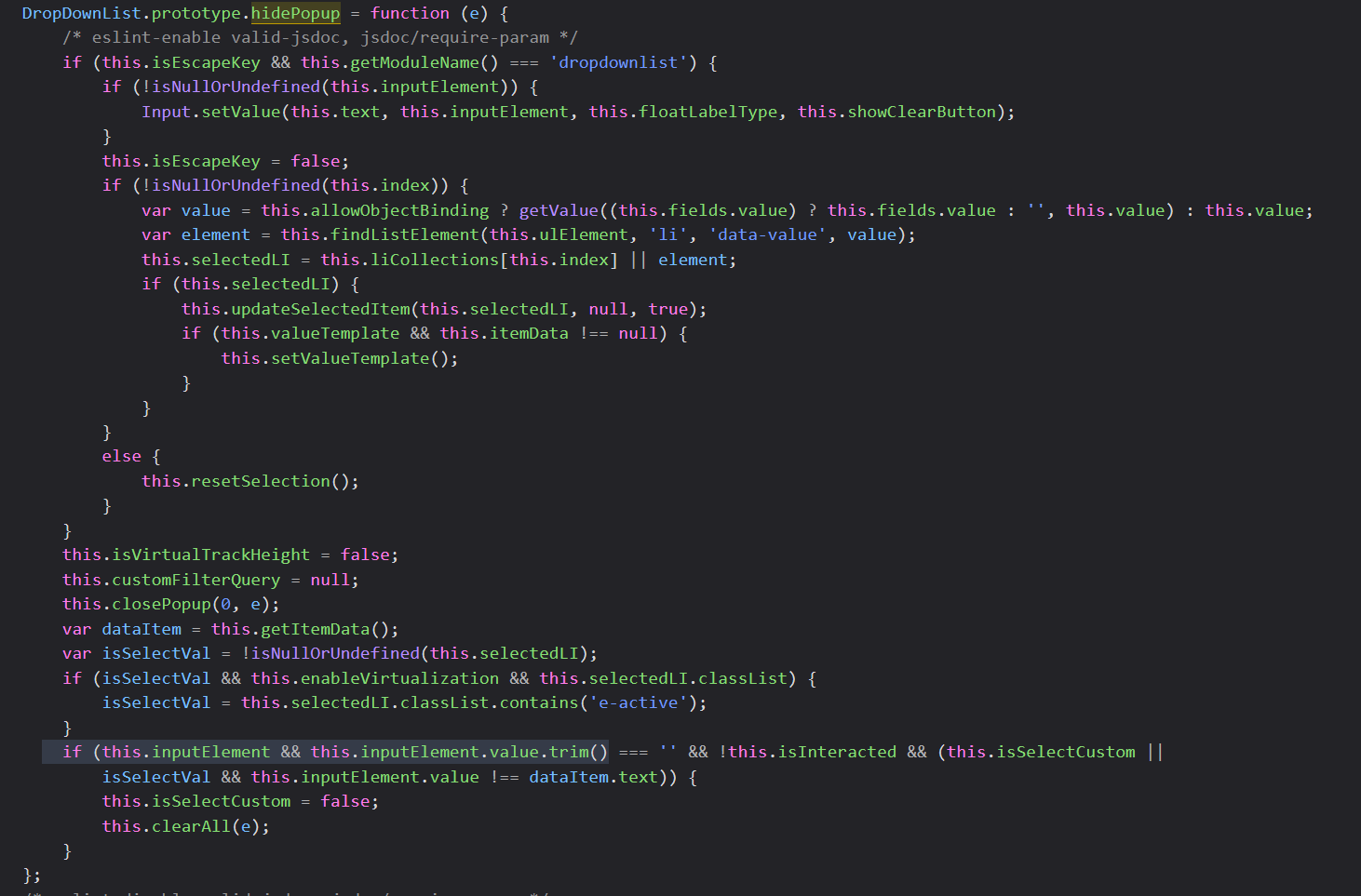Click the resetSelection method call

260,481
